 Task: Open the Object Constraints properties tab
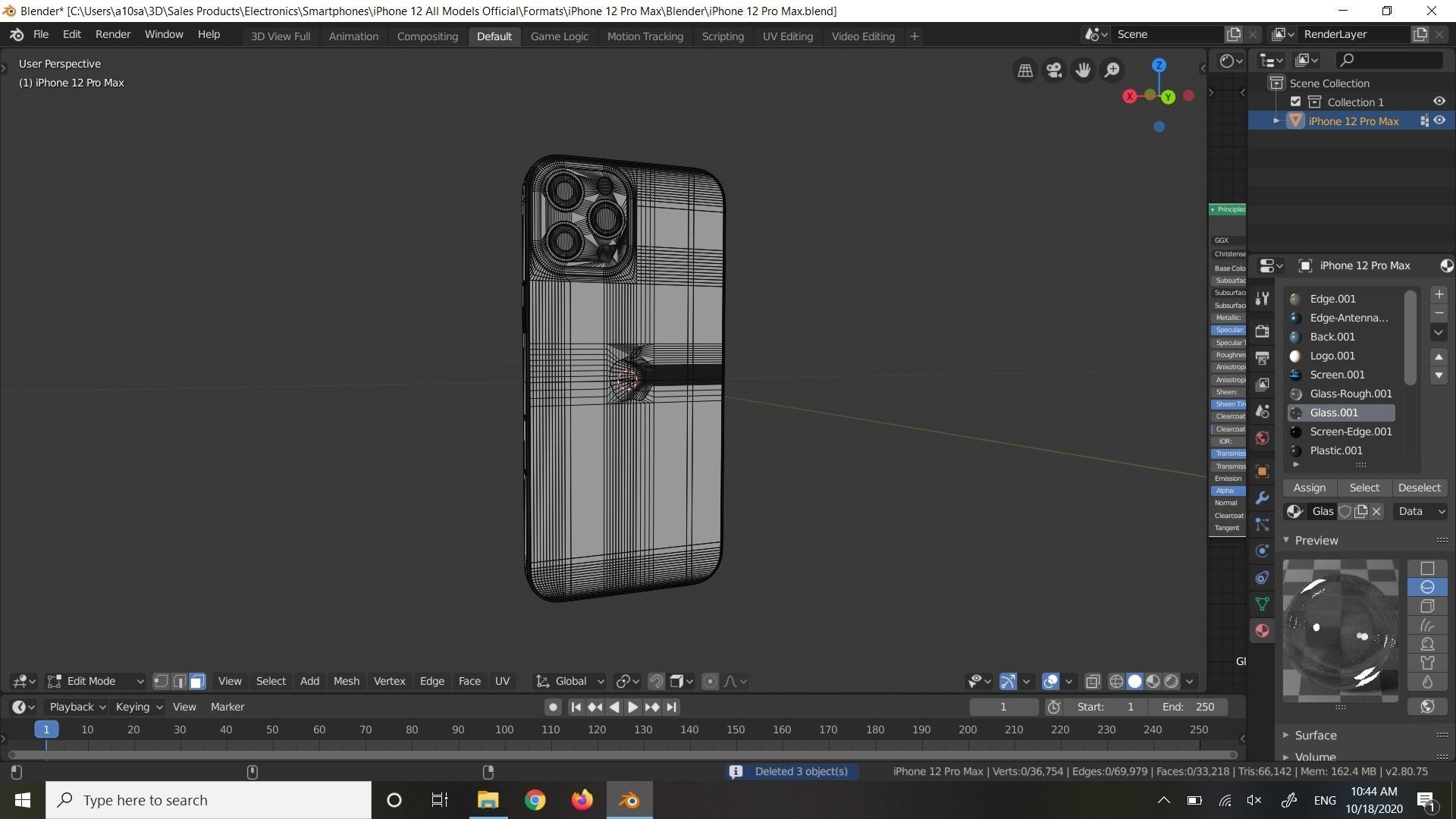coord(1262,578)
